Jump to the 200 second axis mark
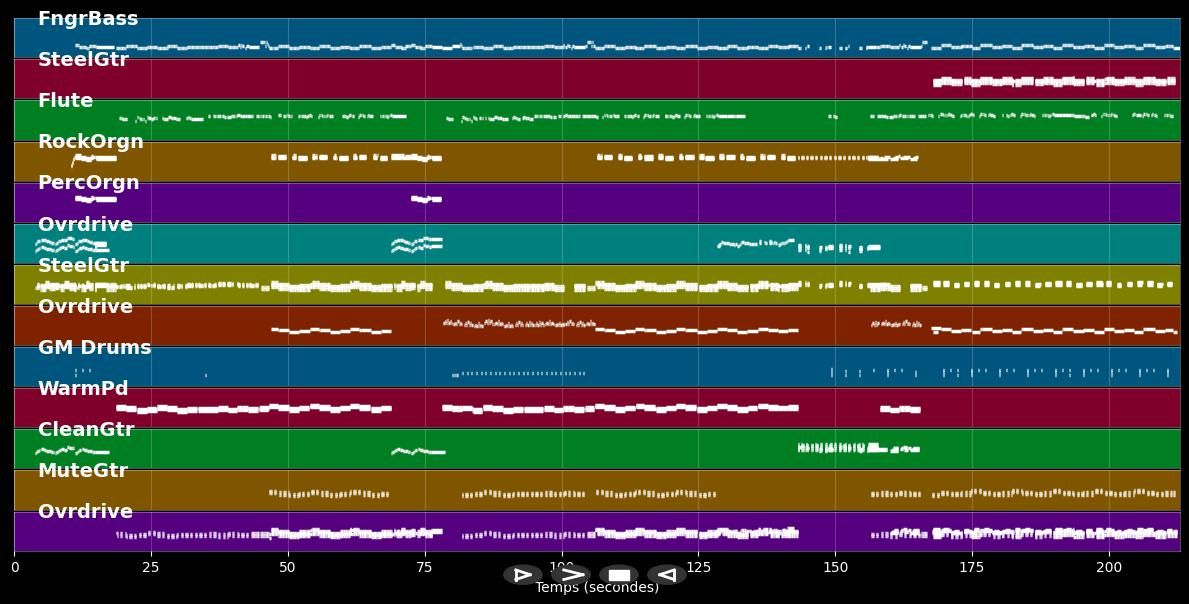This screenshot has width=1189, height=604. [x=1109, y=568]
